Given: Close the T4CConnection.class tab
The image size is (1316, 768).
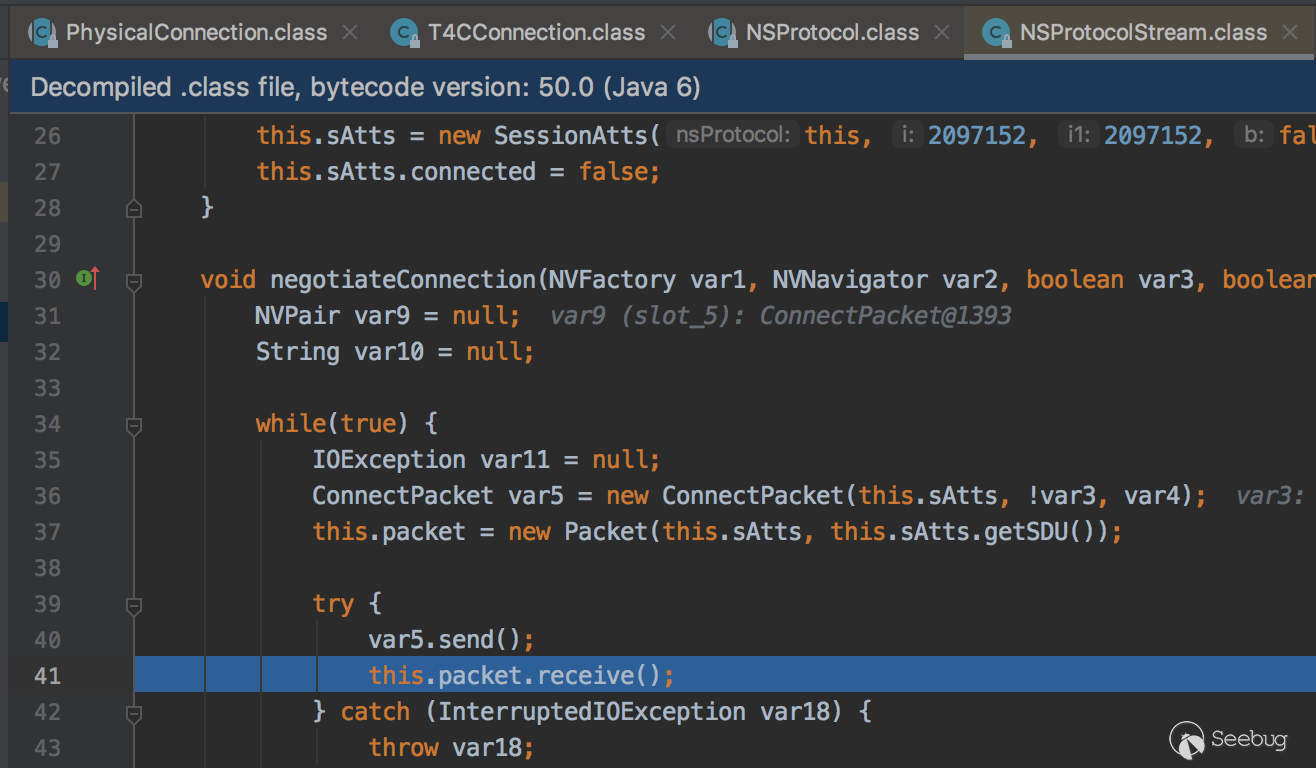Looking at the screenshot, I should 668,33.
